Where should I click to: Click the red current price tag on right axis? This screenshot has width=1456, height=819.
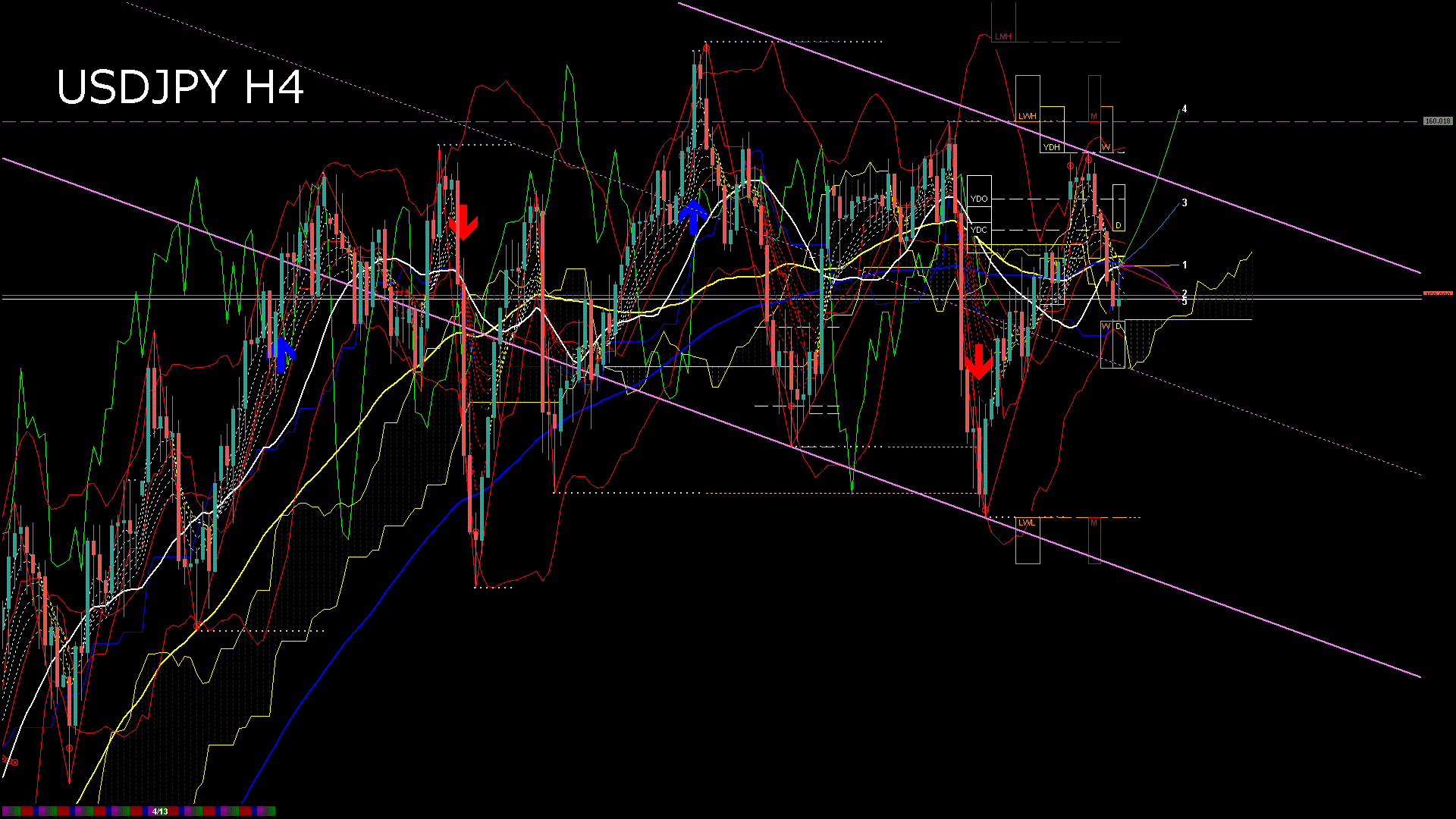point(1437,294)
